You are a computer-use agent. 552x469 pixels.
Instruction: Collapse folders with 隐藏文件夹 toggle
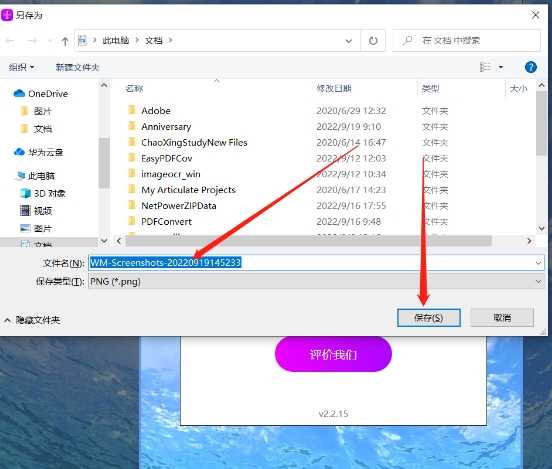tap(32, 320)
